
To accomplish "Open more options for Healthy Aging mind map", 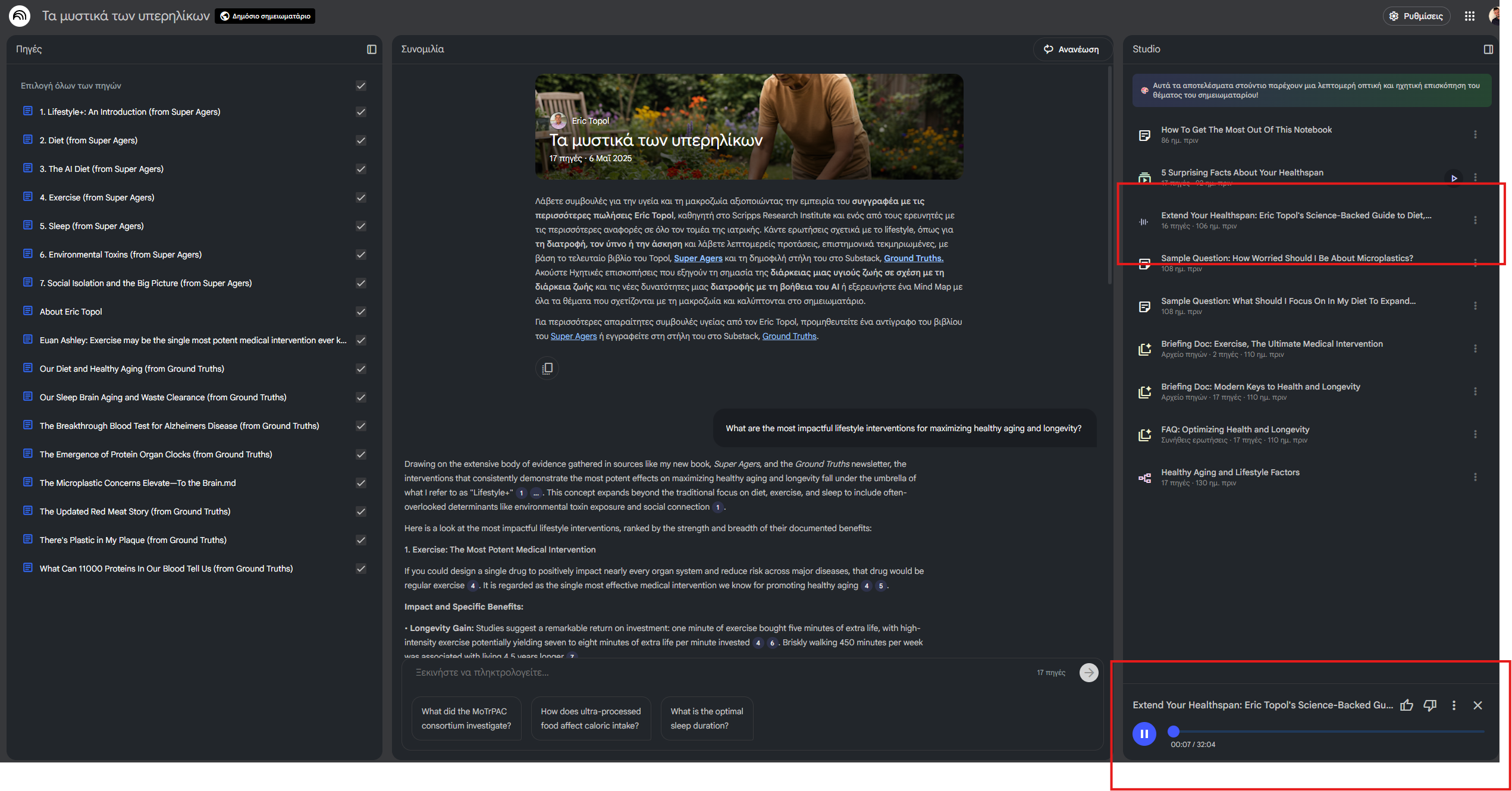I will point(1475,477).
